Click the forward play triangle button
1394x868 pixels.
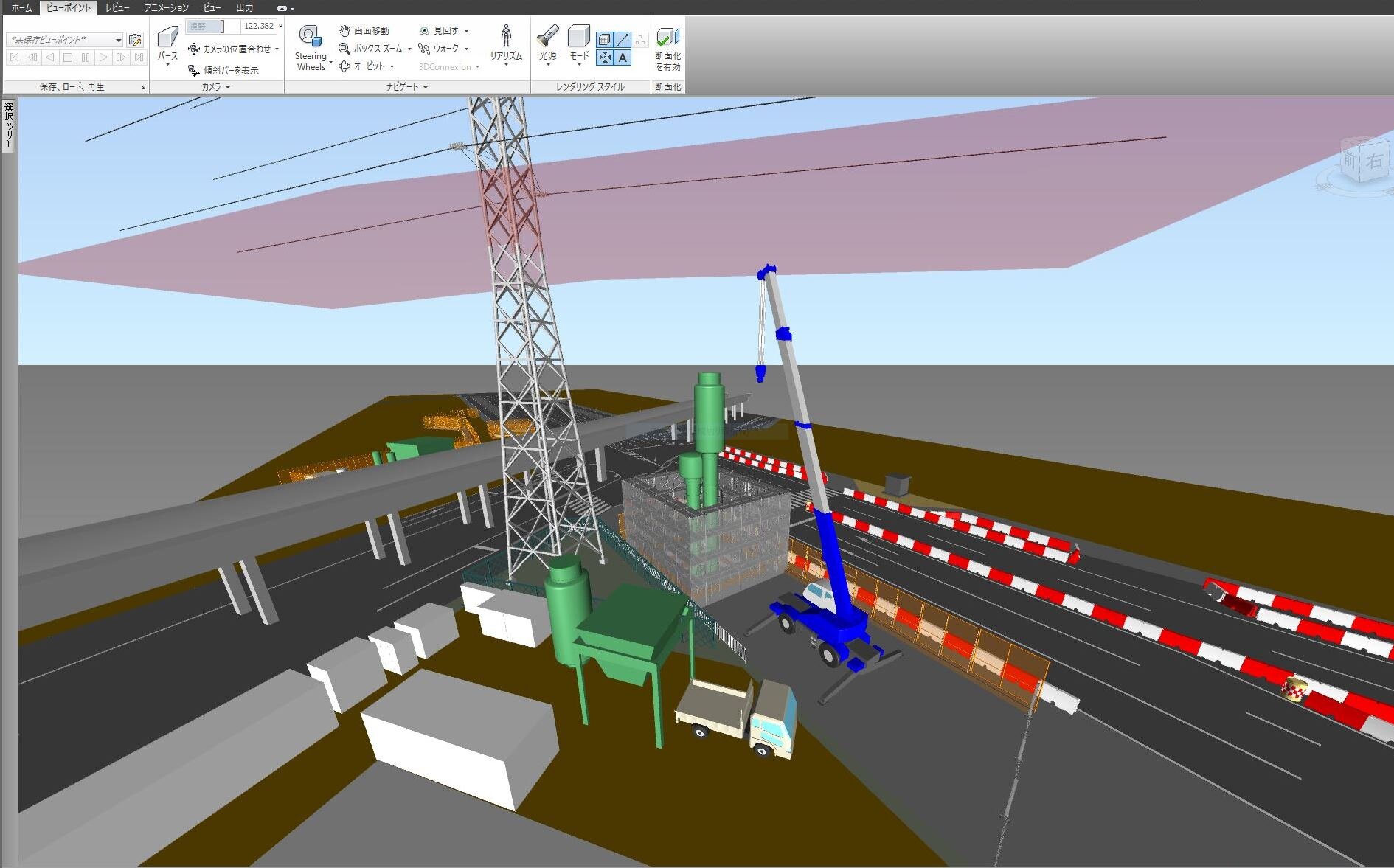(x=103, y=58)
